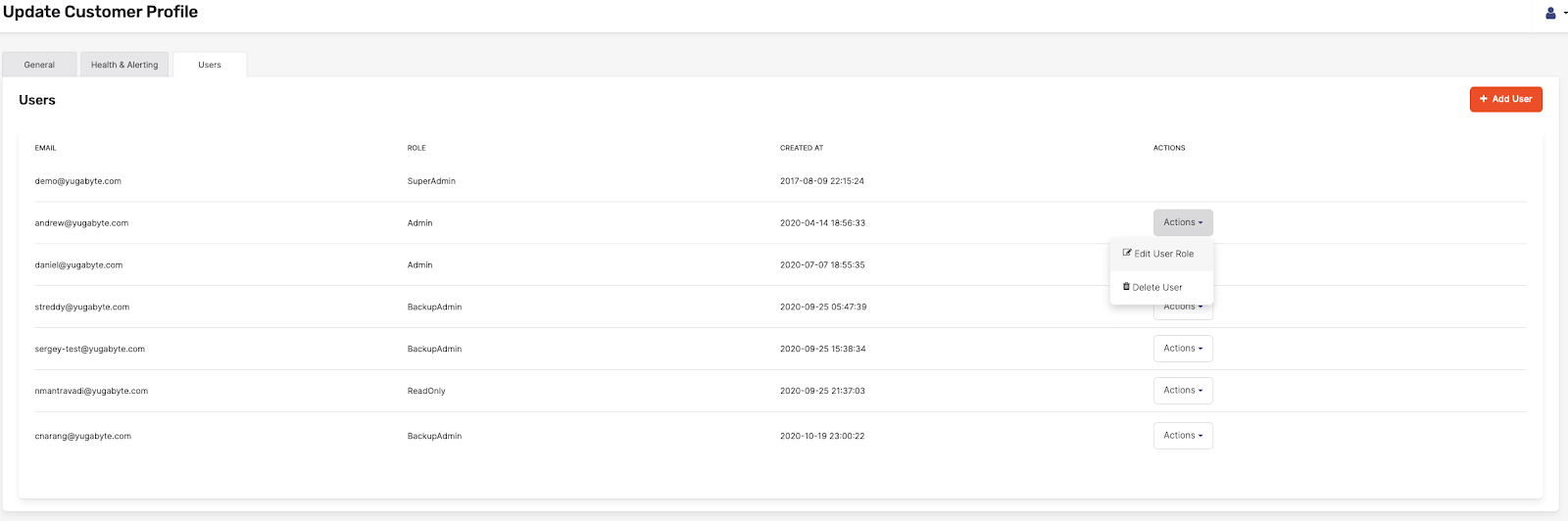Choose Edit User Role from dropdown
This screenshot has height=521, width=1568.
tap(1161, 254)
